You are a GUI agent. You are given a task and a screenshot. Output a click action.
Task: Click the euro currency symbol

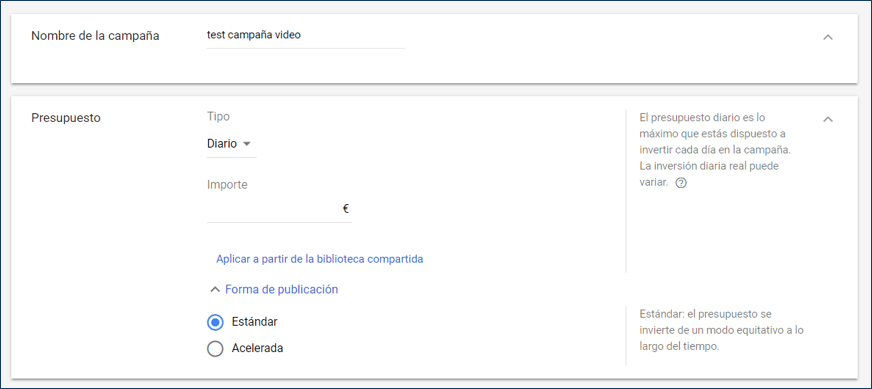[x=345, y=209]
